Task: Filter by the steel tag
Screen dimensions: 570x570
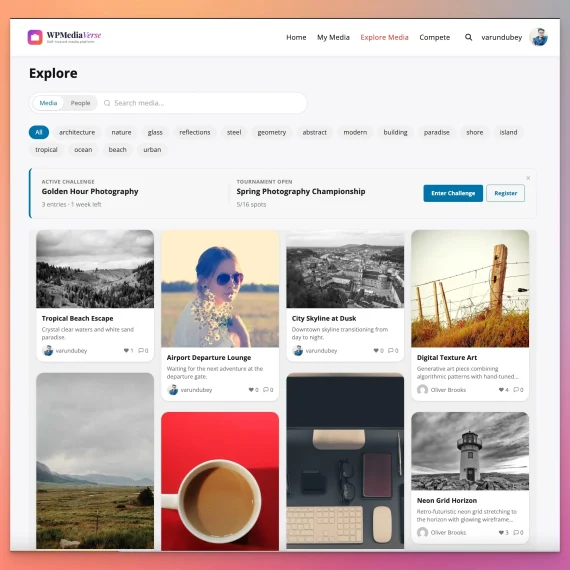Action: 234,132
